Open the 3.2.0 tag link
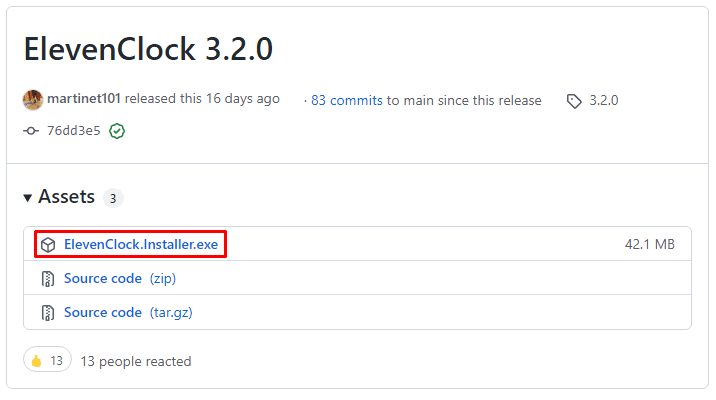716x400 pixels. tap(604, 100)
